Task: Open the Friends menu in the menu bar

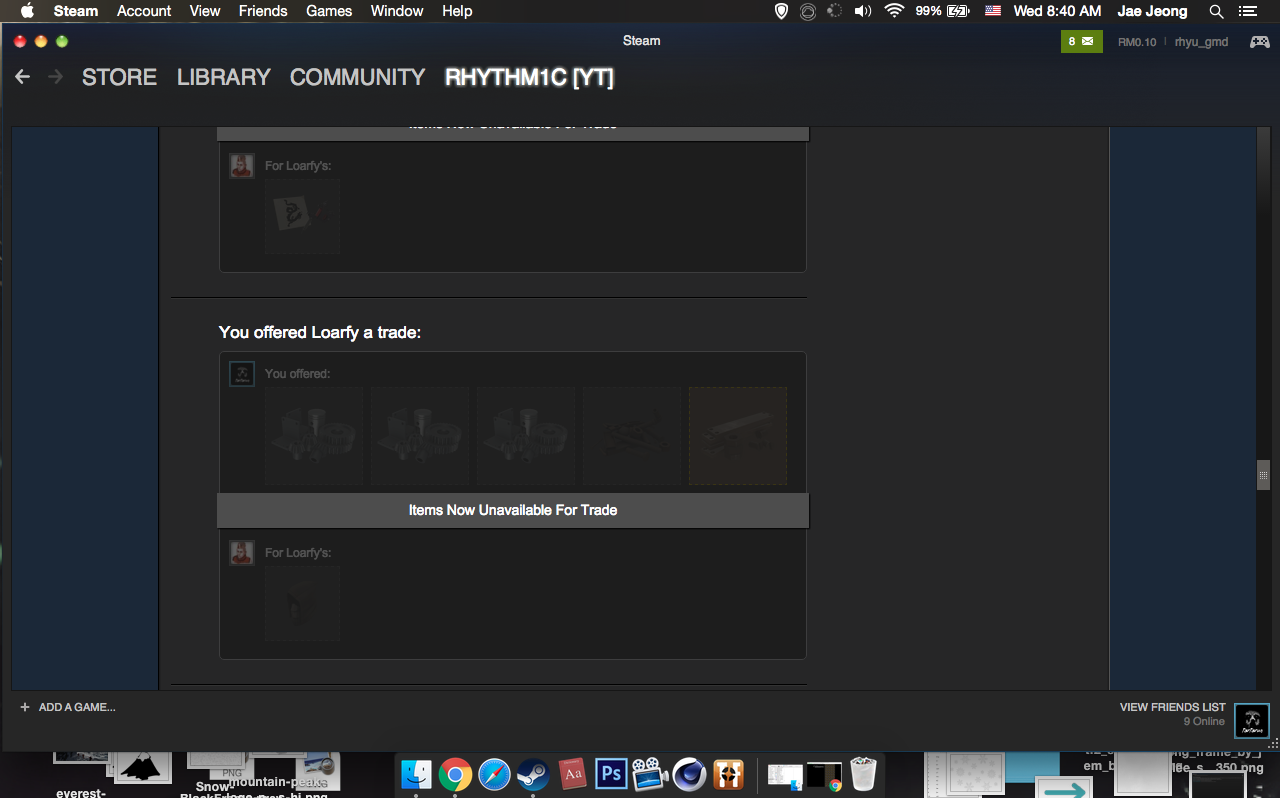Action: [263, 11]
